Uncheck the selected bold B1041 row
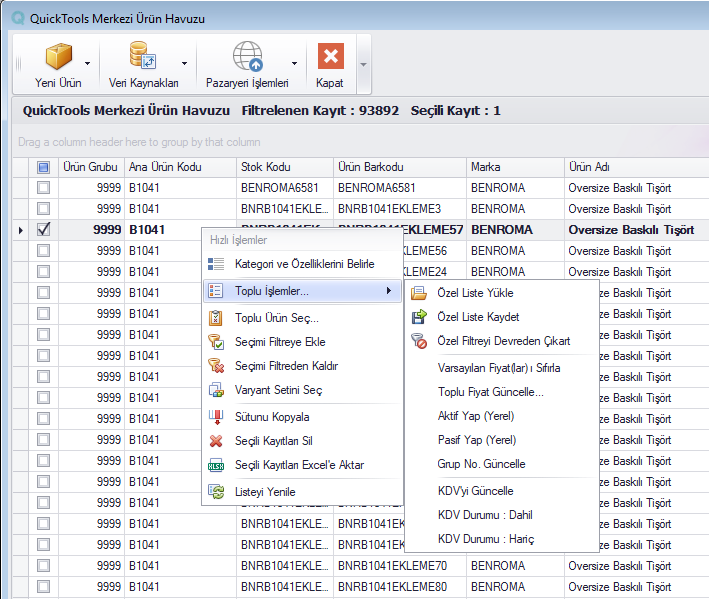The width and height of the screenshot is (709, 599). click(x=43, y=230)
